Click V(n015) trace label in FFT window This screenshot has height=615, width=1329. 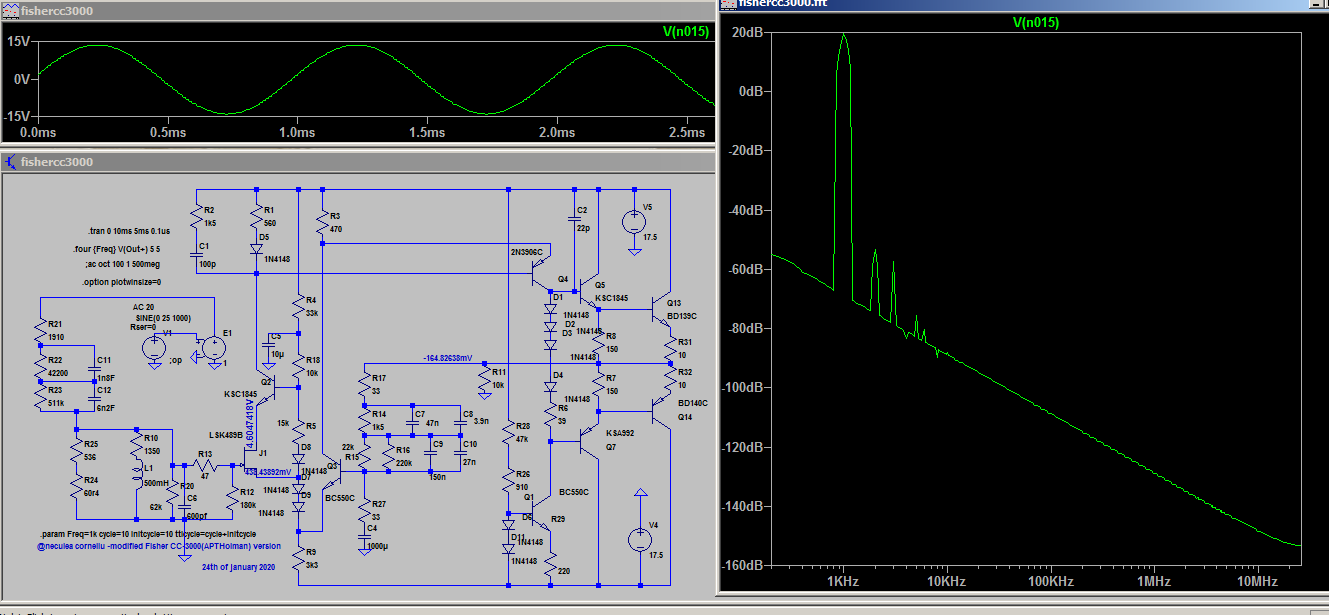1036,22
